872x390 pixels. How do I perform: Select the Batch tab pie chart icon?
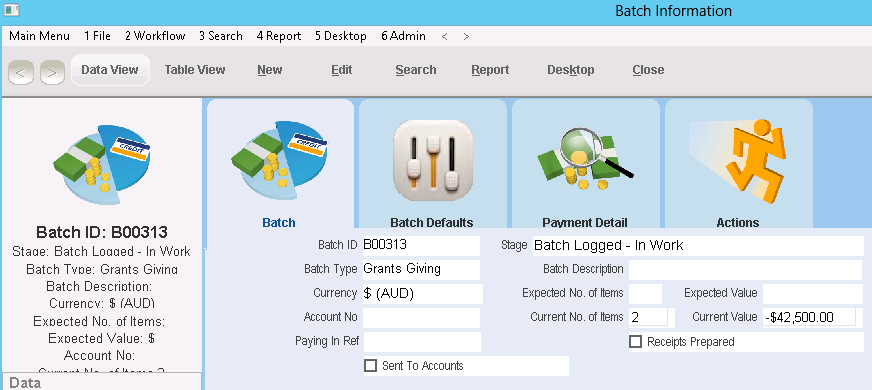[x=279, y=161]
